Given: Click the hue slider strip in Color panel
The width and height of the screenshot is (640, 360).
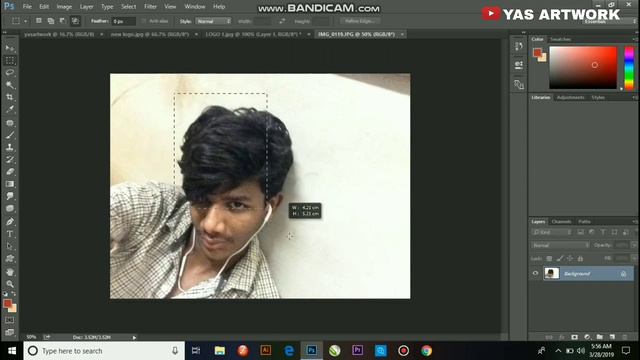Looking at the screenshot, I should point(629,67).
